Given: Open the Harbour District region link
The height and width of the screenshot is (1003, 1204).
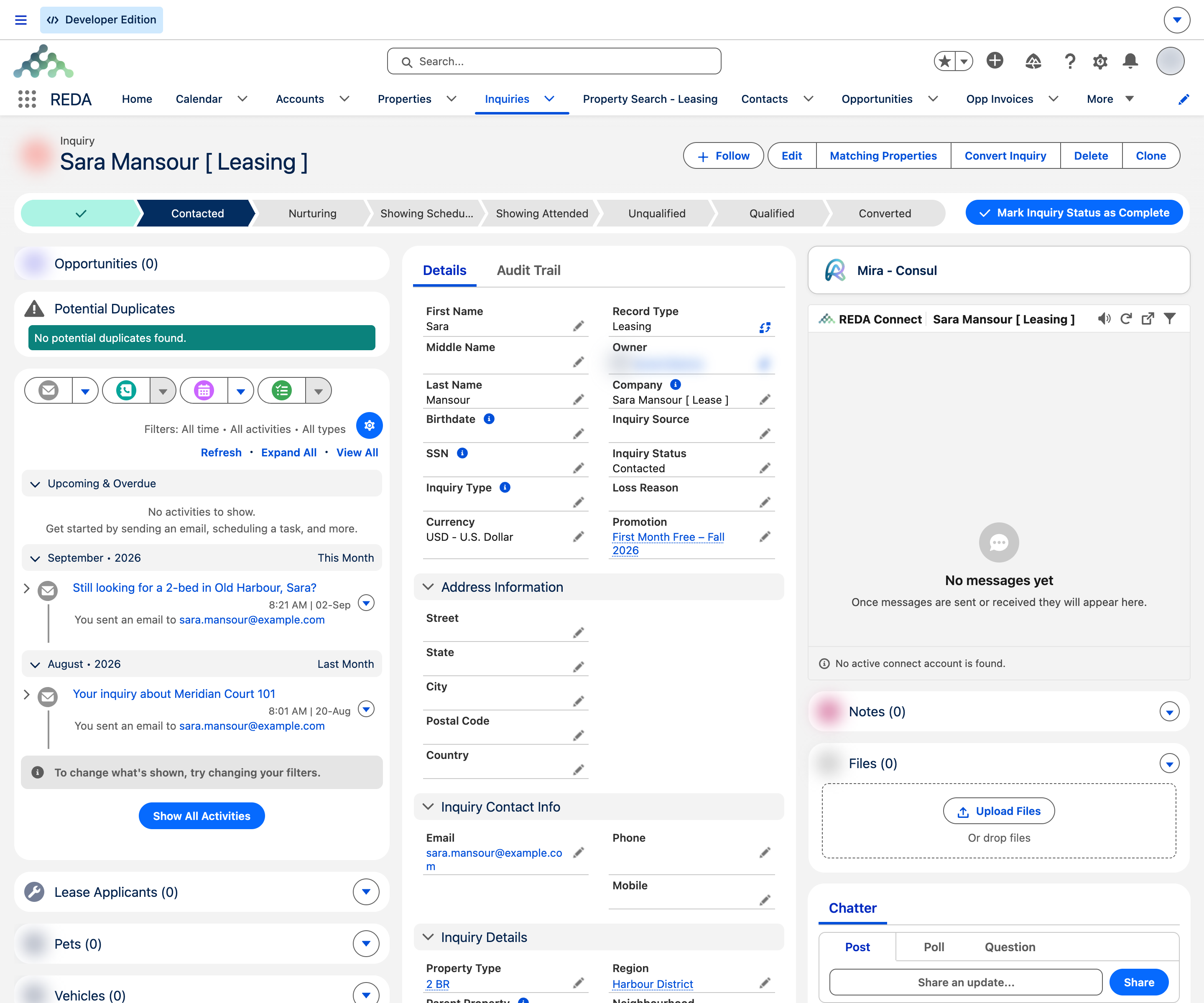Looking at the screenshot, I should coord(653,984).
